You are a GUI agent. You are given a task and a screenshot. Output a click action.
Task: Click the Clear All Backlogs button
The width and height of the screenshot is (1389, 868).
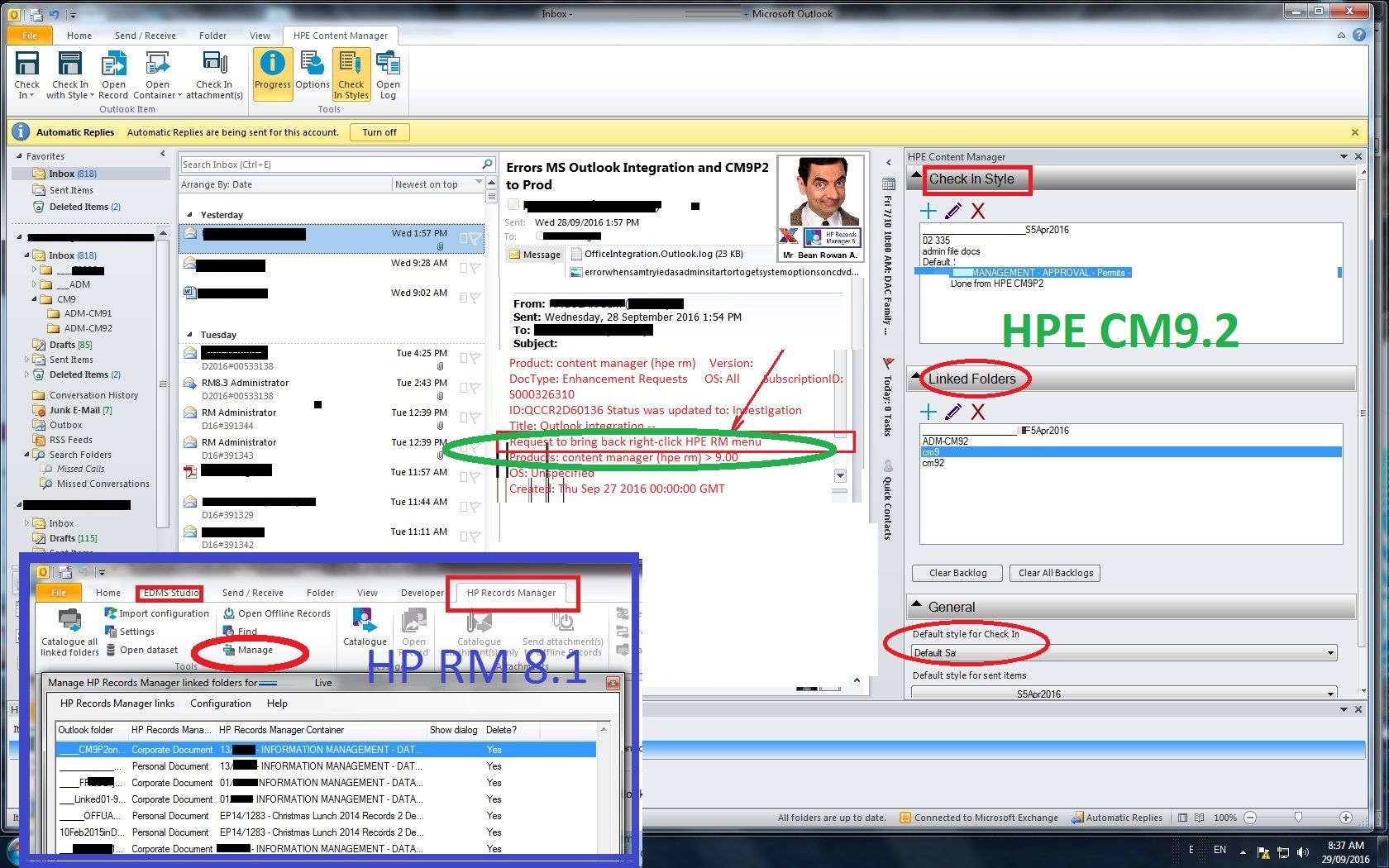tap(1056, 573)
